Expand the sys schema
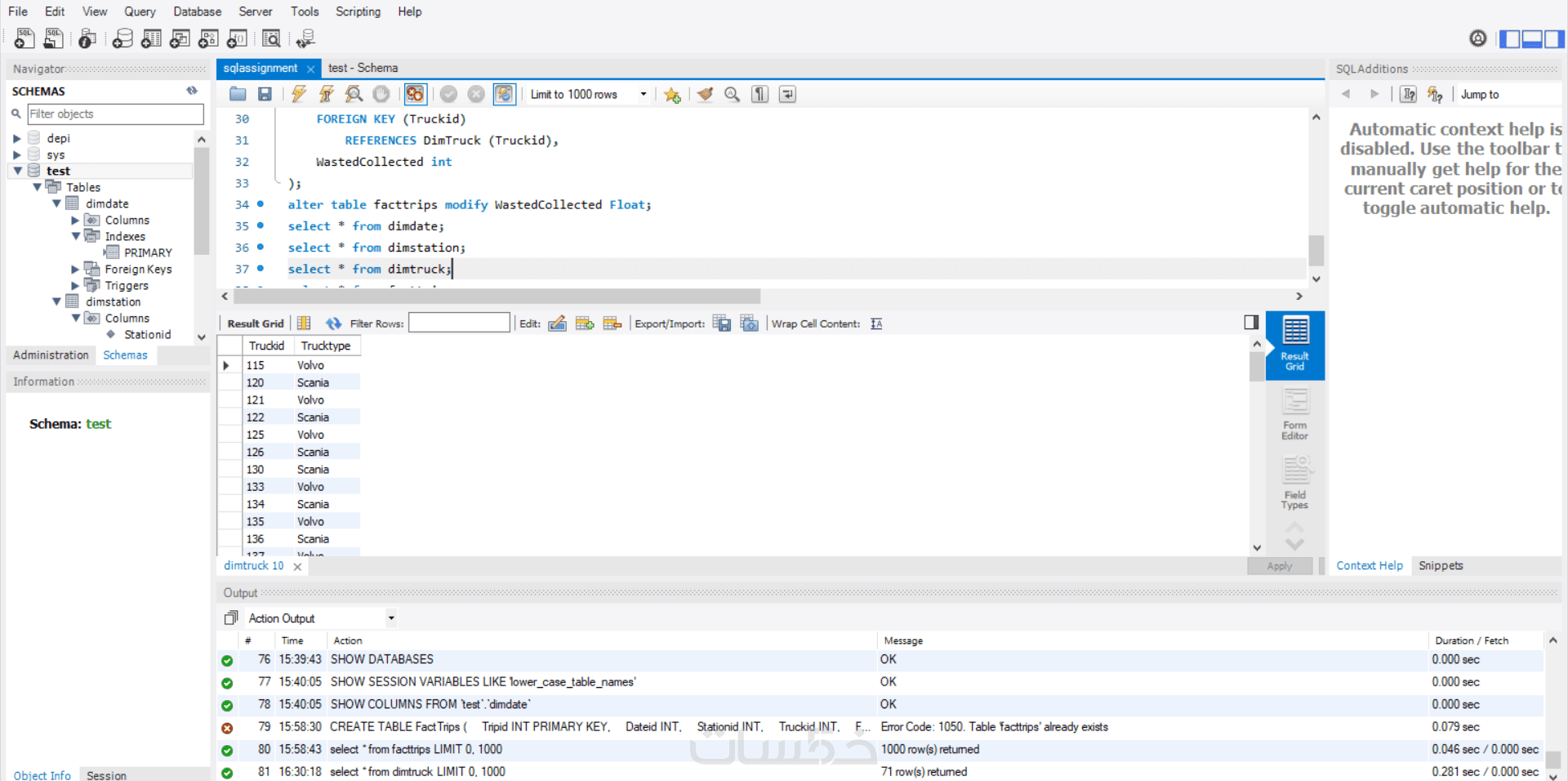Image resolution: width=1568 pixels, height=781 pixels. 17,155
